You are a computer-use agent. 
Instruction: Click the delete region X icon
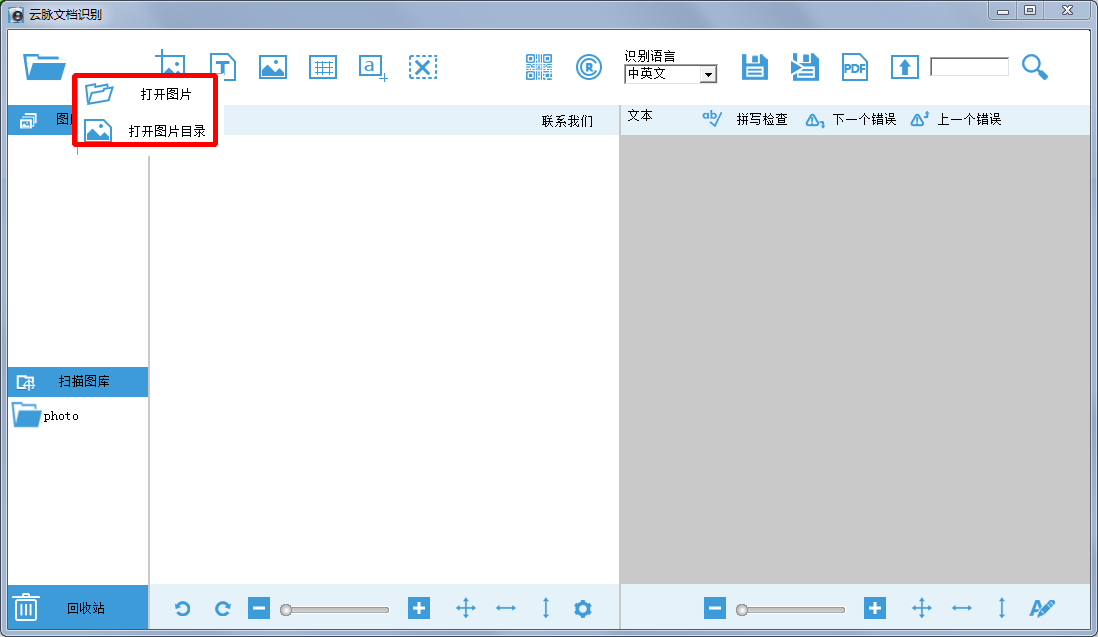(423, 67)
